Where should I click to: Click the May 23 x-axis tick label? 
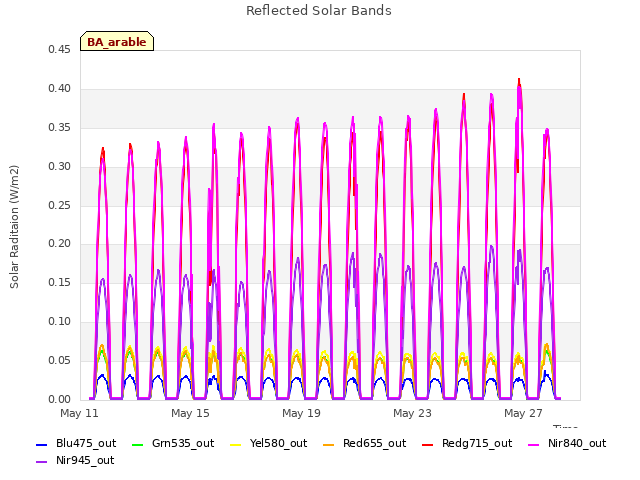(x=413, y=413)
